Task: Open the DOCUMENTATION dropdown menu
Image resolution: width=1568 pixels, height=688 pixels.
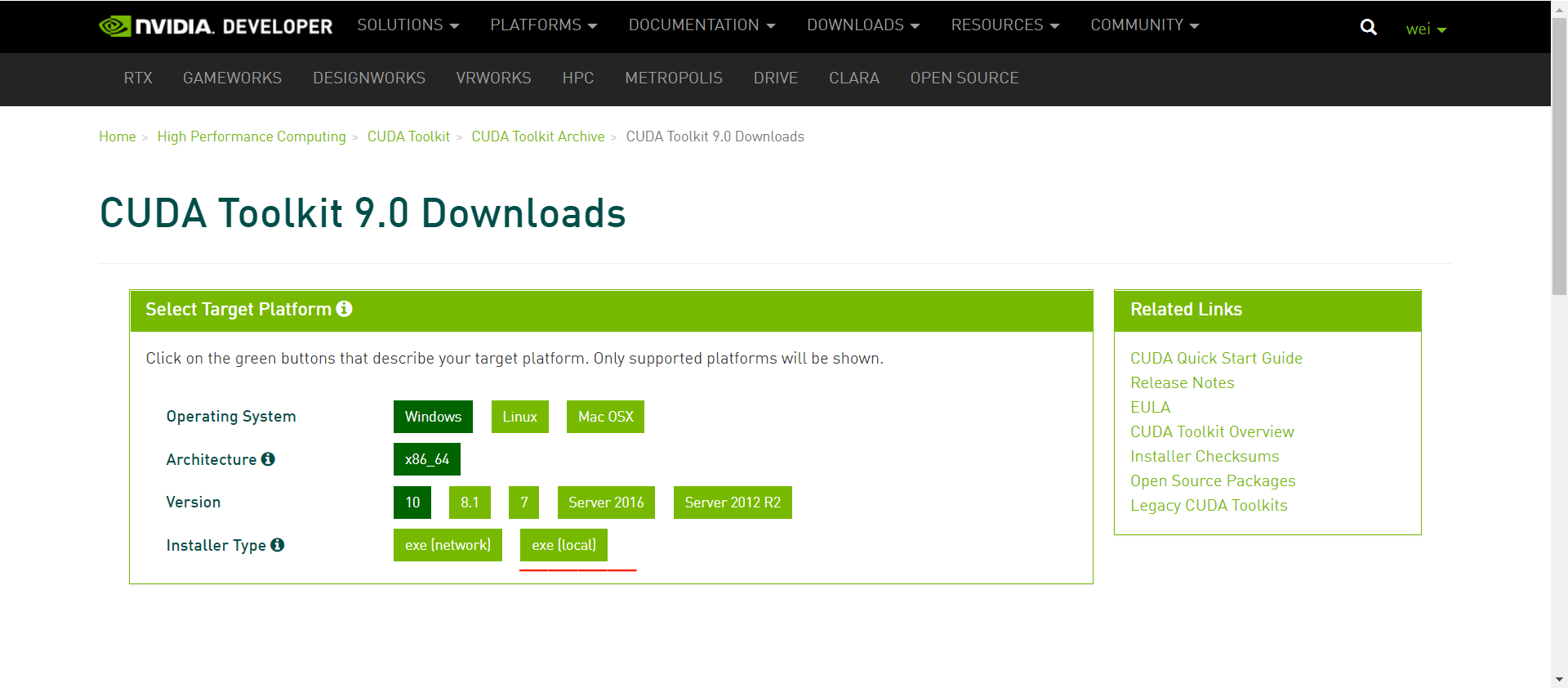Action: [x=702, y=25]
